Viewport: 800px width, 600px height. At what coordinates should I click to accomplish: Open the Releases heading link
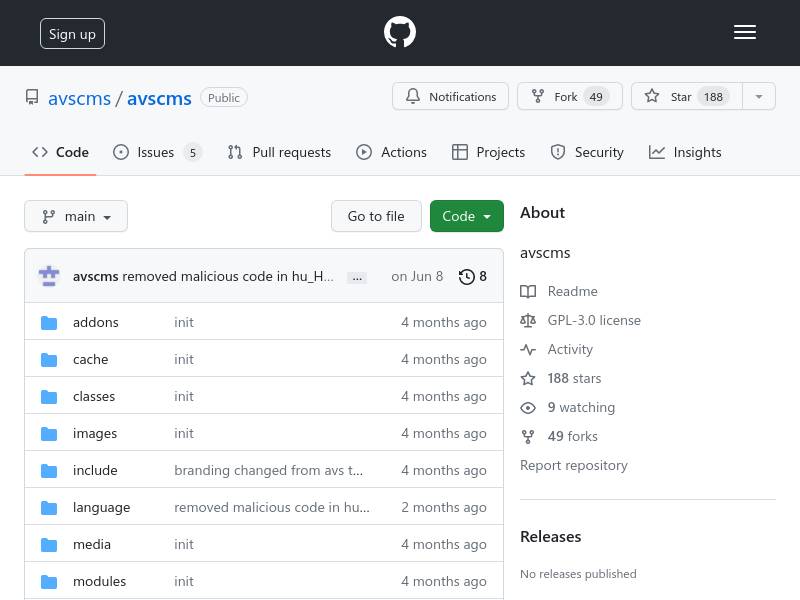click(x=551, y=537)
